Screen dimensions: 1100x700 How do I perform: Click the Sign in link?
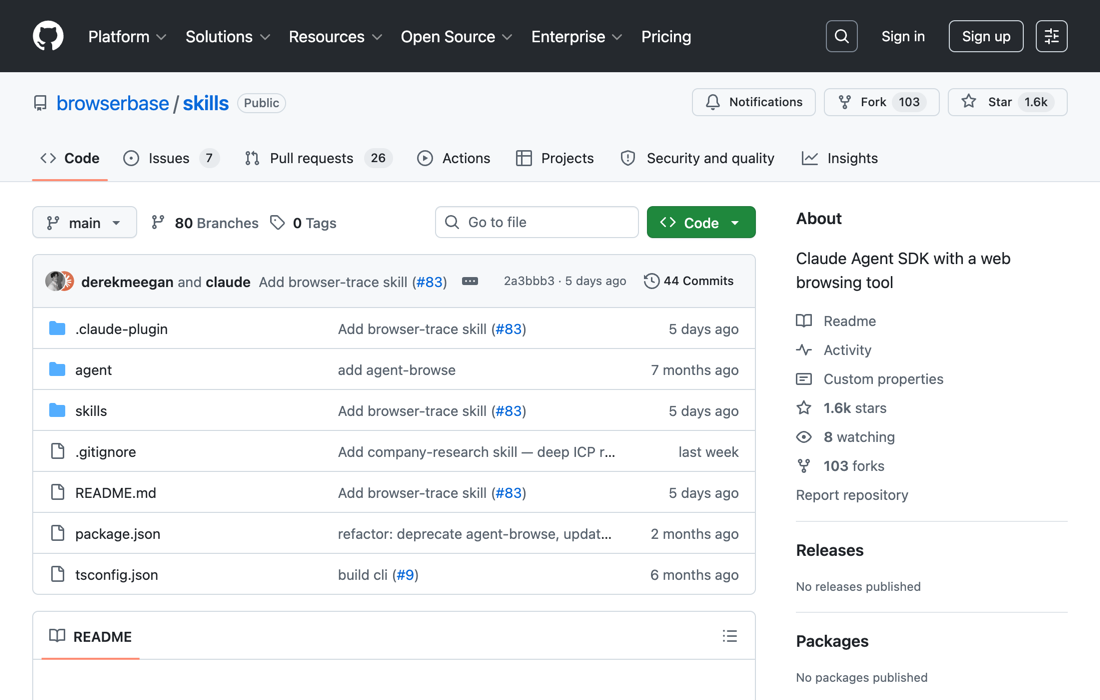click(x=903, y=36)
